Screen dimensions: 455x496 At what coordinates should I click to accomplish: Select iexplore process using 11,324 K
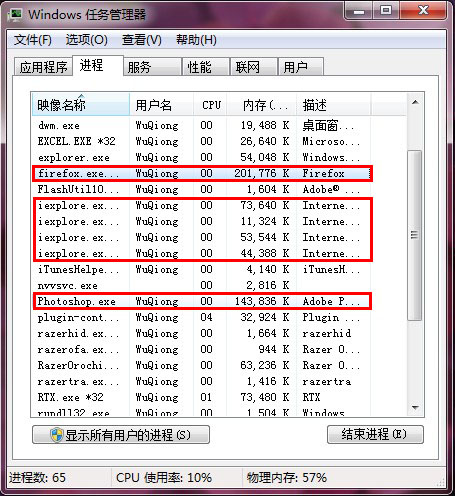(202, 221)
